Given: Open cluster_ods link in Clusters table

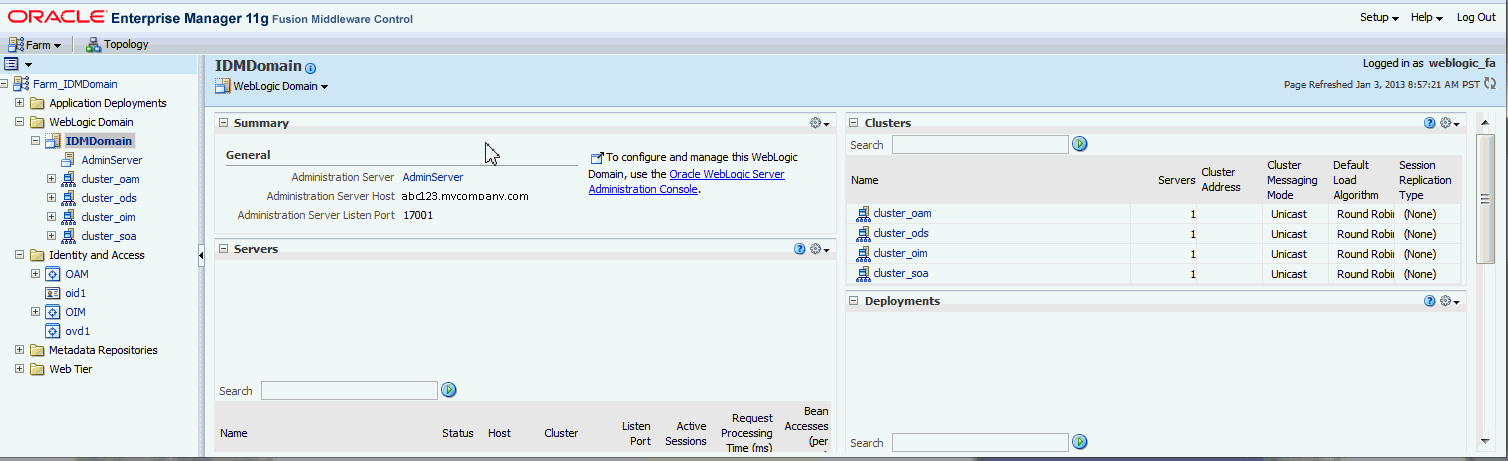Looking at the screenshot, I should point(901,233).
